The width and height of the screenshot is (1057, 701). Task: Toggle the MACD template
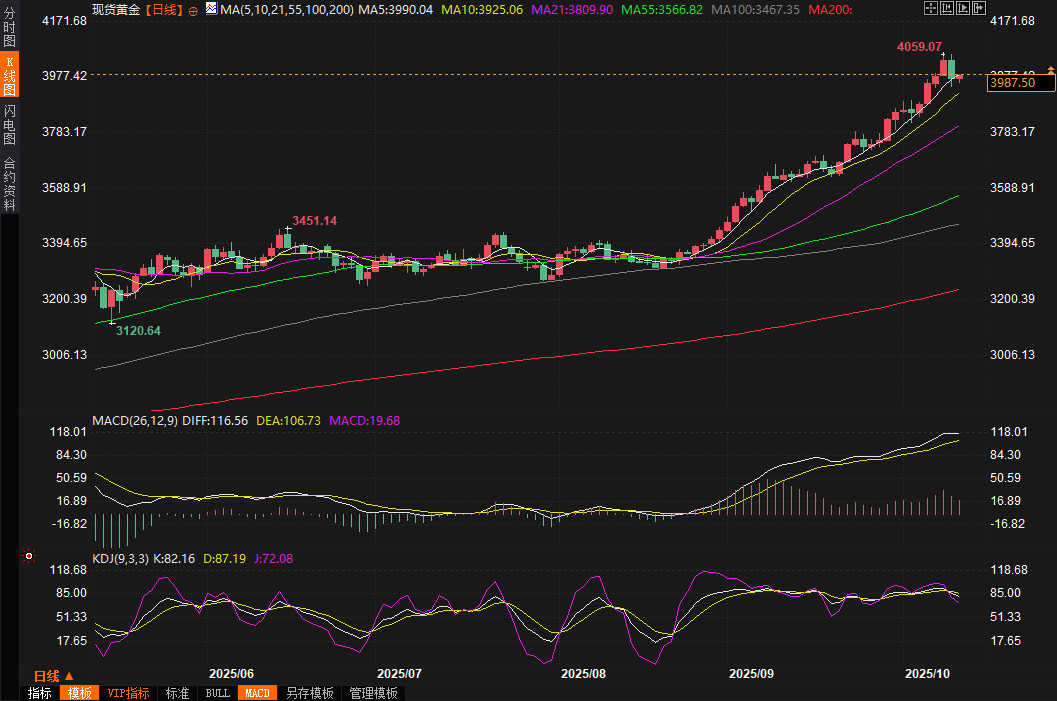(x=257, y=693)
